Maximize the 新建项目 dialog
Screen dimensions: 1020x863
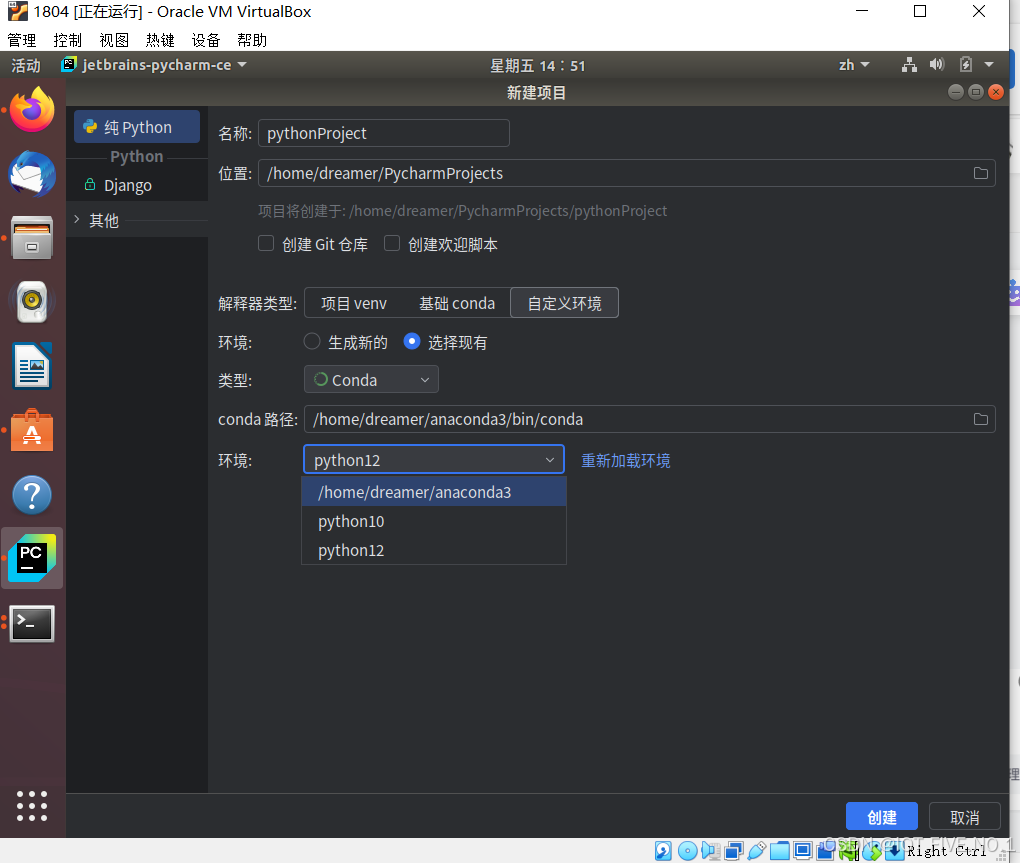point(976,92)
